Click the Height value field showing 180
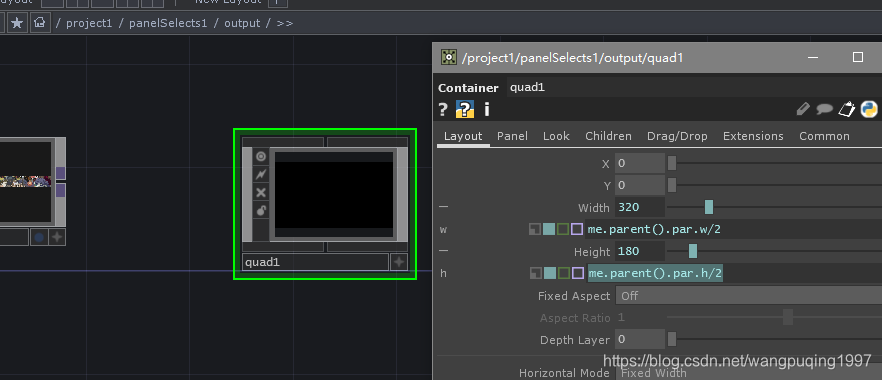Image resolution: width=882 pixels, height=380 pixels. tap(640, 251)
